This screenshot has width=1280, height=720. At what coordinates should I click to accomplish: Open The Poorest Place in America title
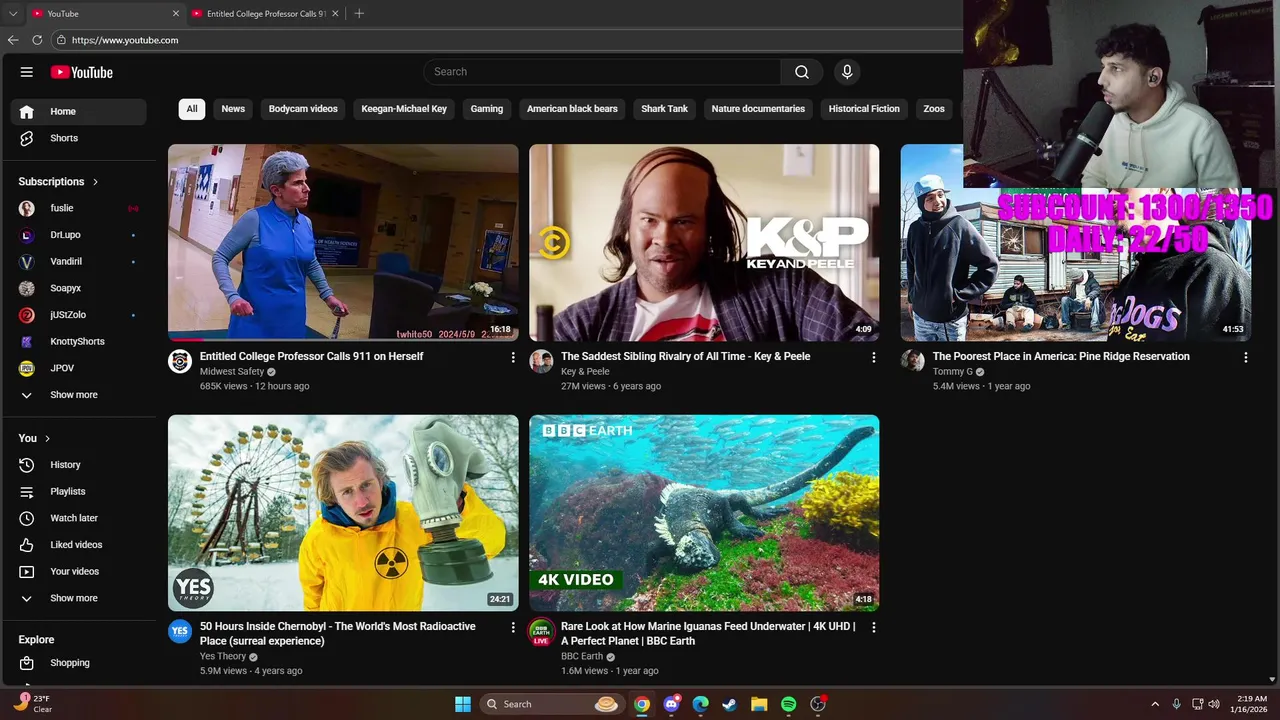(1061, 357)
